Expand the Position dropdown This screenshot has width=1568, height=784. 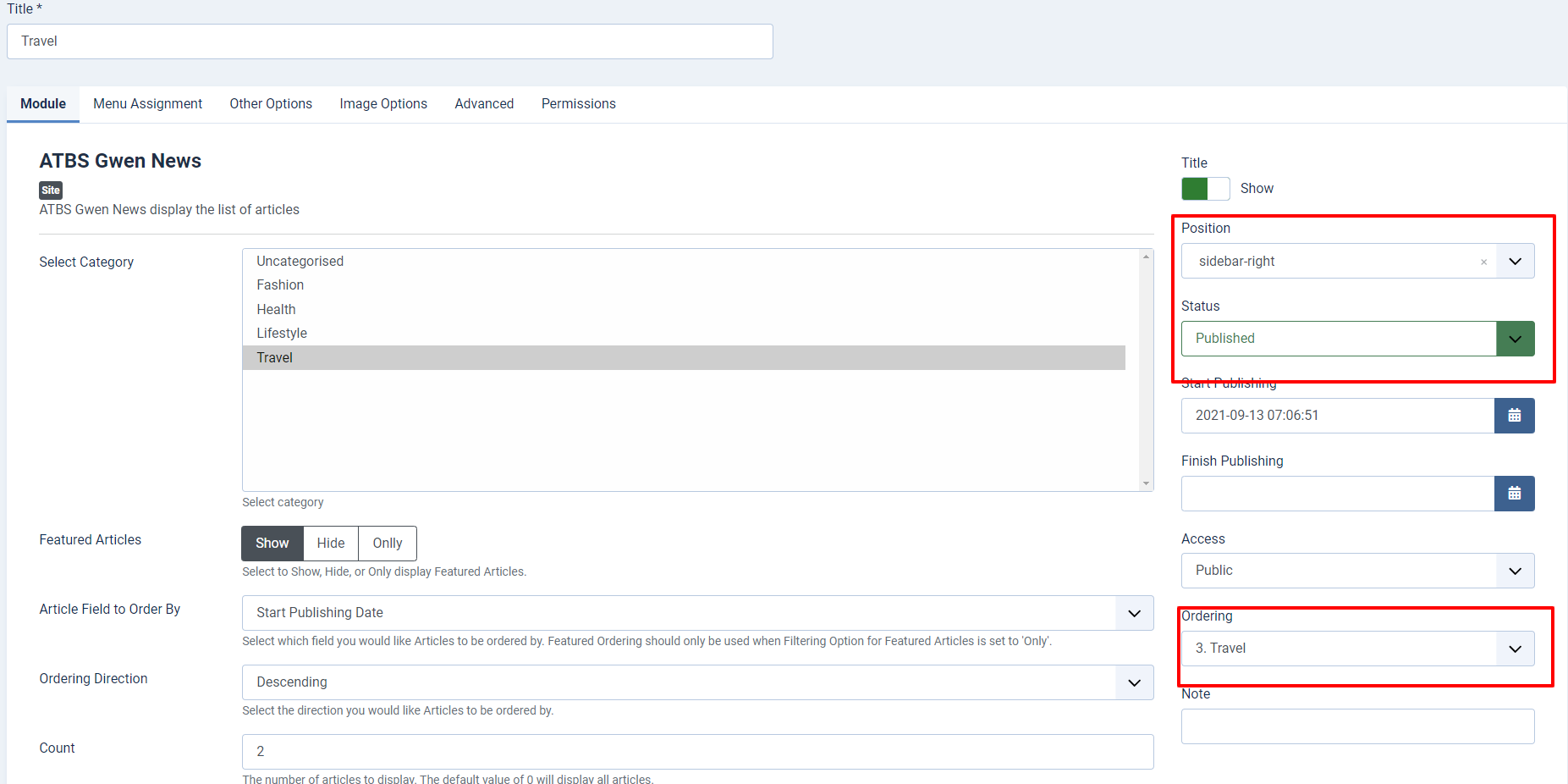[x=1515, y=262]
